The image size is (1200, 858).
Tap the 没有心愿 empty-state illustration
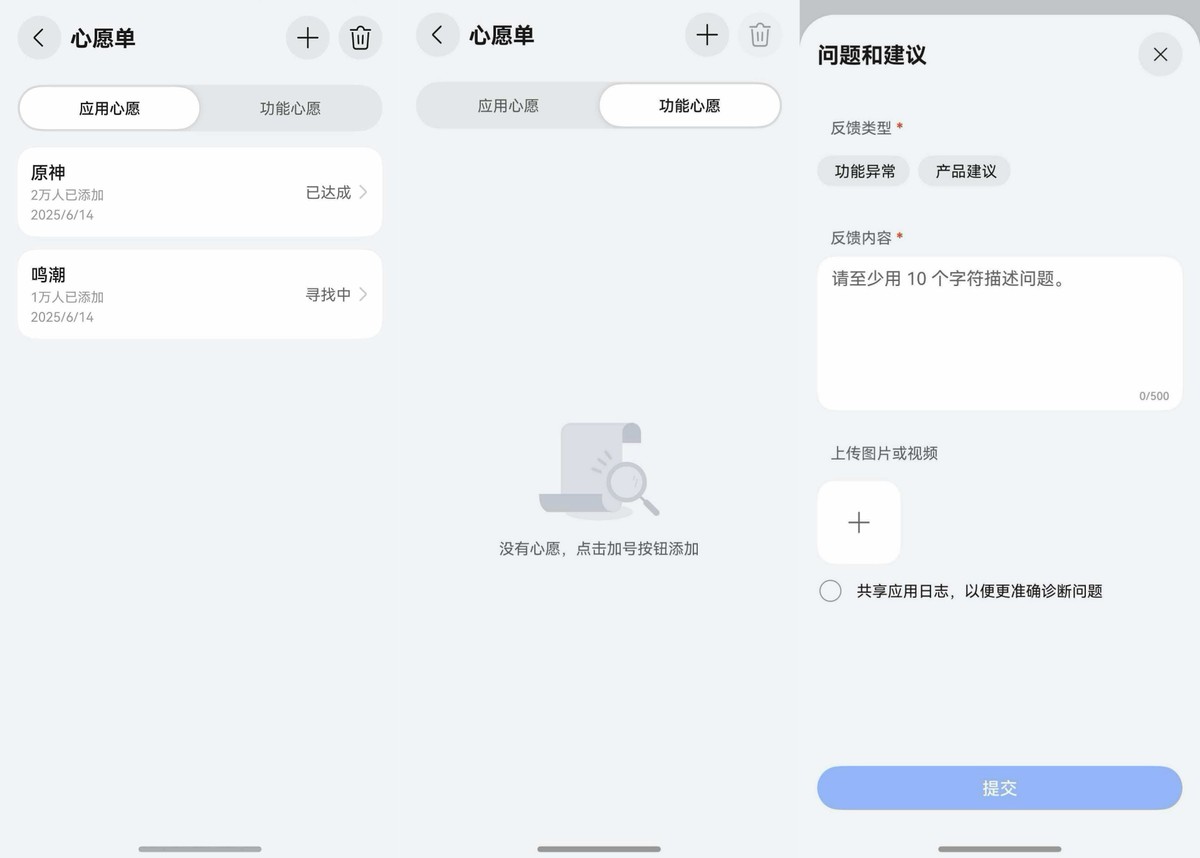point(600,470)
